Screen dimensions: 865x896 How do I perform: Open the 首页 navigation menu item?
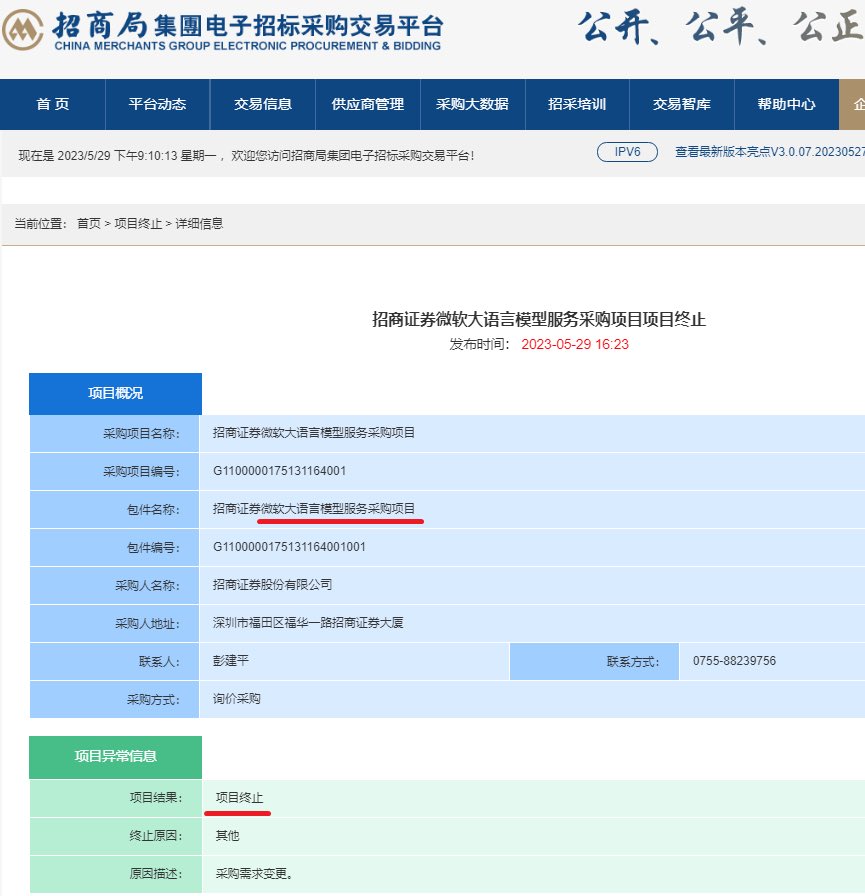53,104
